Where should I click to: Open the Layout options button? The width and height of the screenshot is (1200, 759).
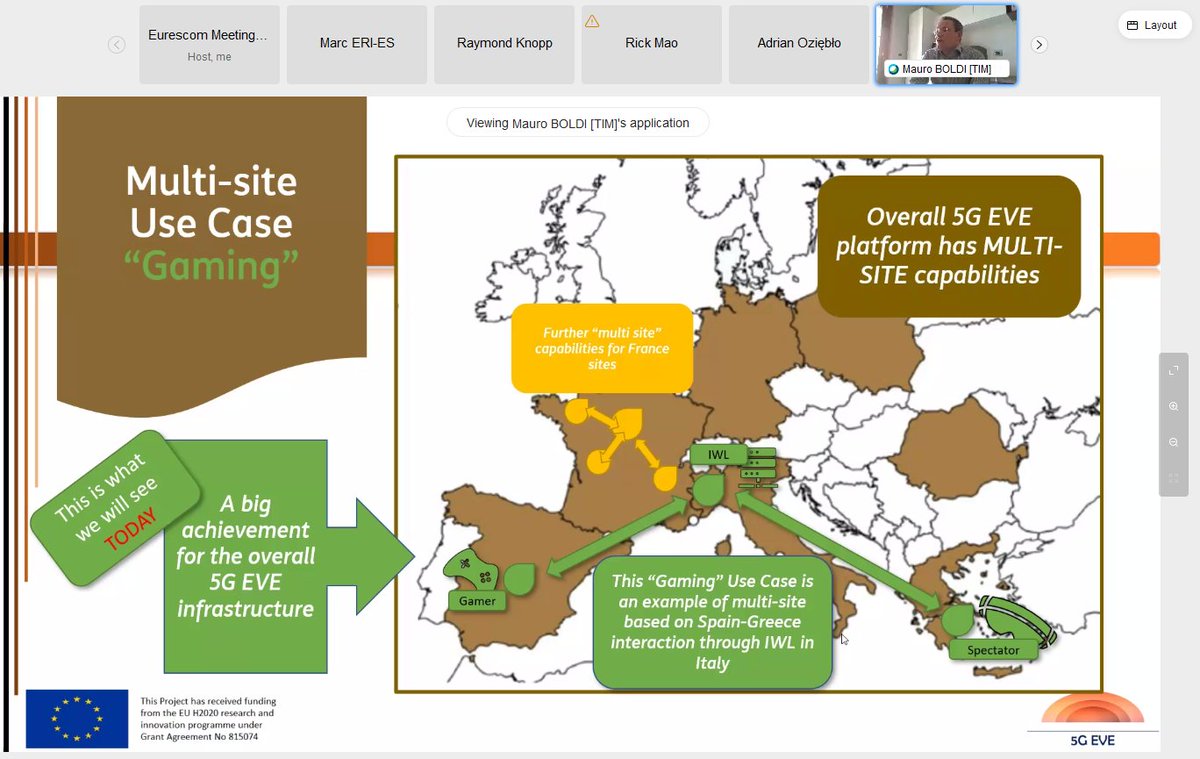[1154, 26]
